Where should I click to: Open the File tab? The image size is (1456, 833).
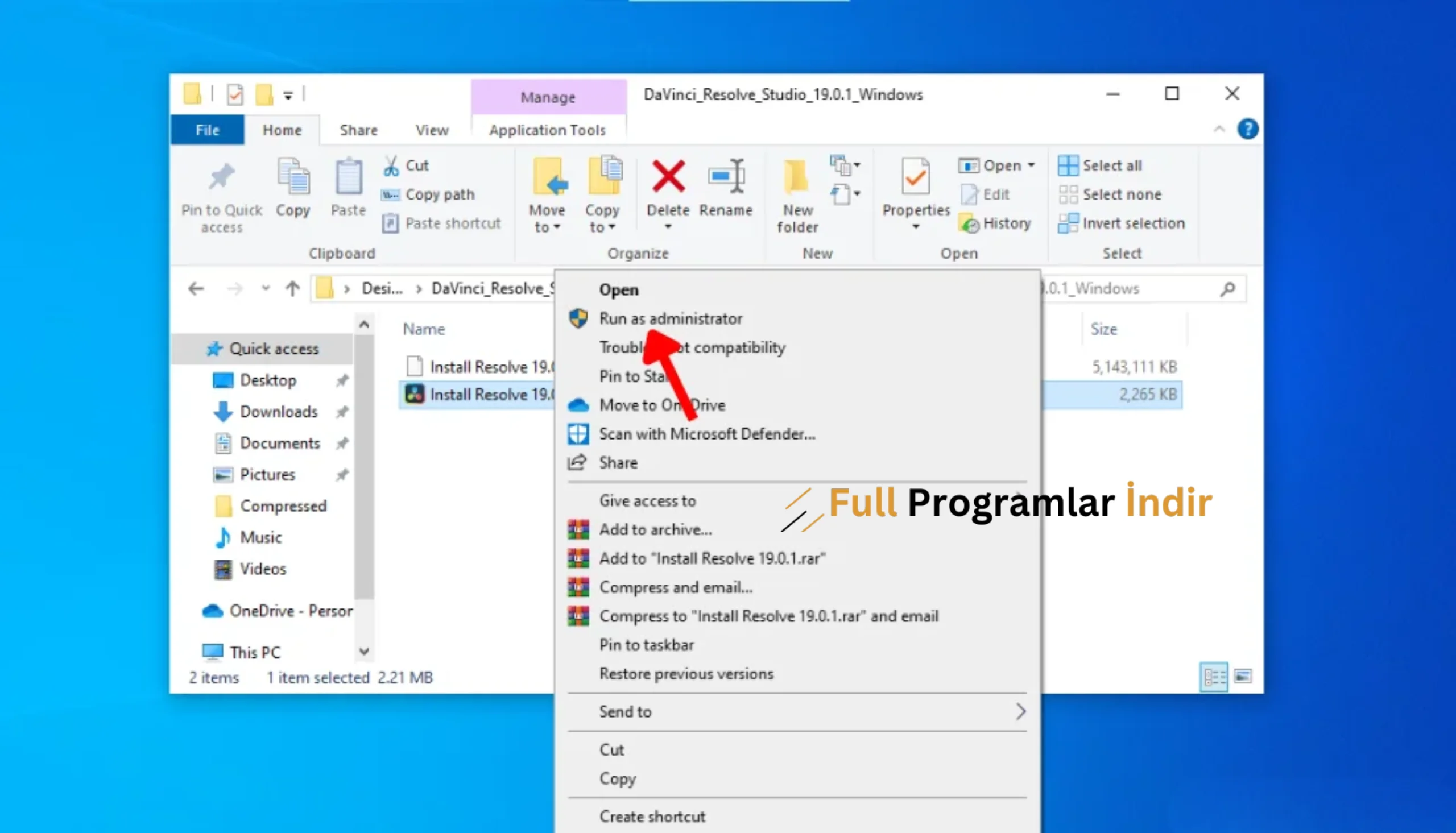click(207, 130)
